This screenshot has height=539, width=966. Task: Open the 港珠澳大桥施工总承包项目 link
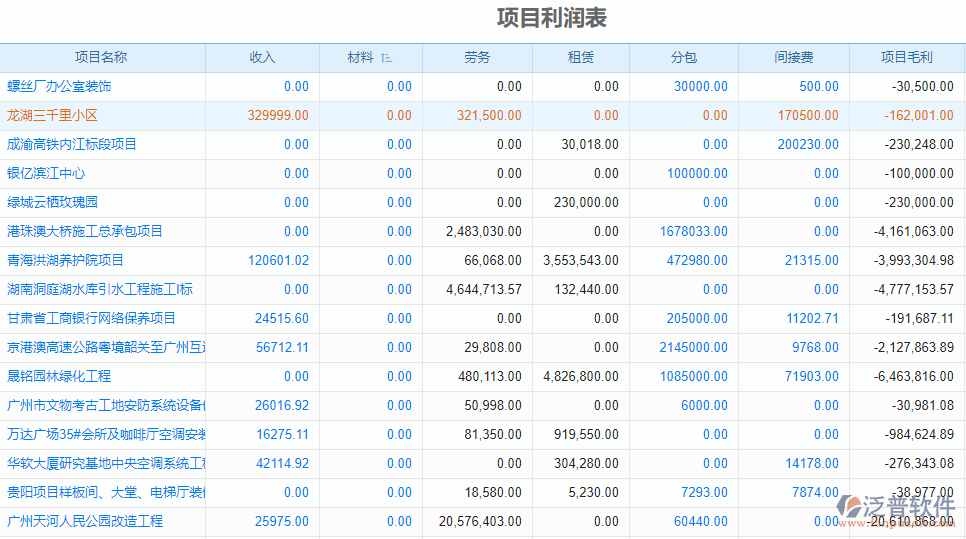[x=85, y=232]
